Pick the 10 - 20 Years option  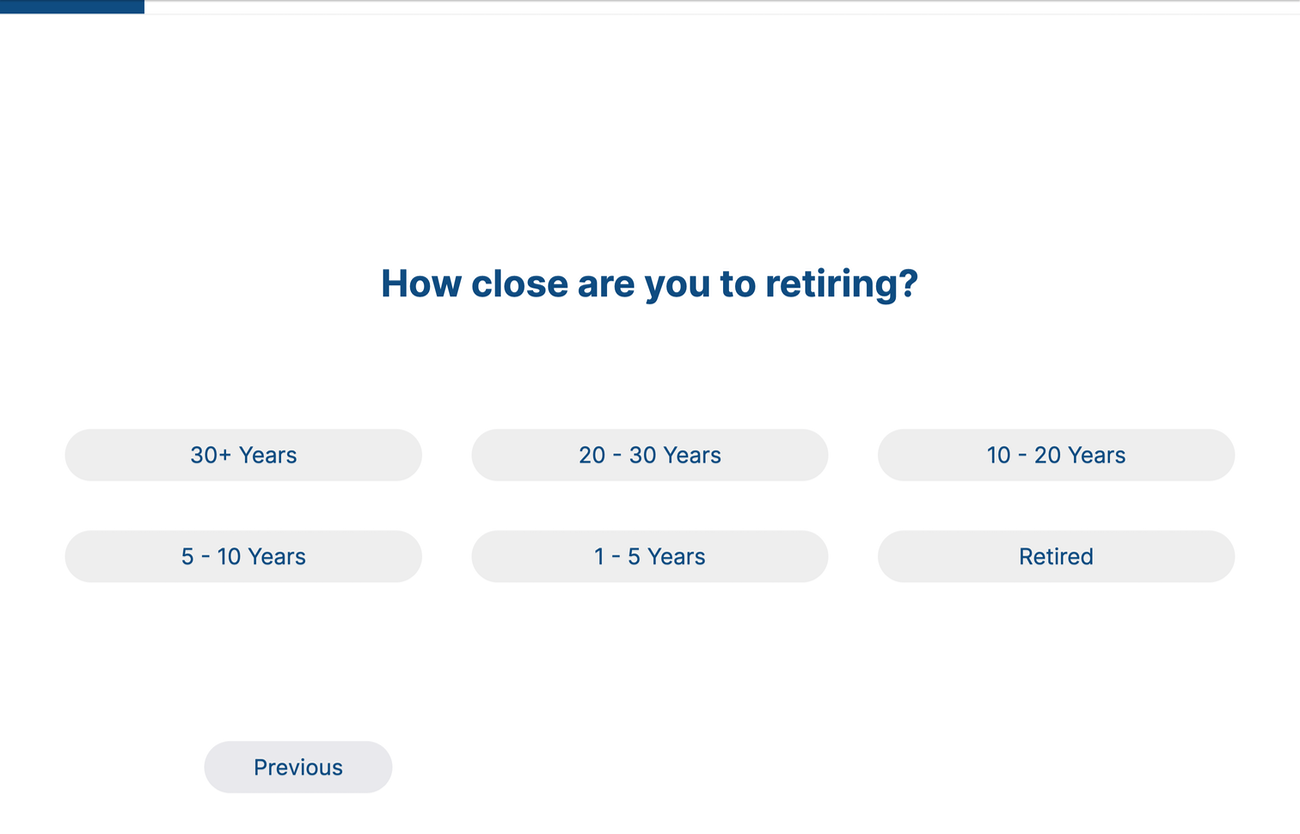click(1056, 455)
